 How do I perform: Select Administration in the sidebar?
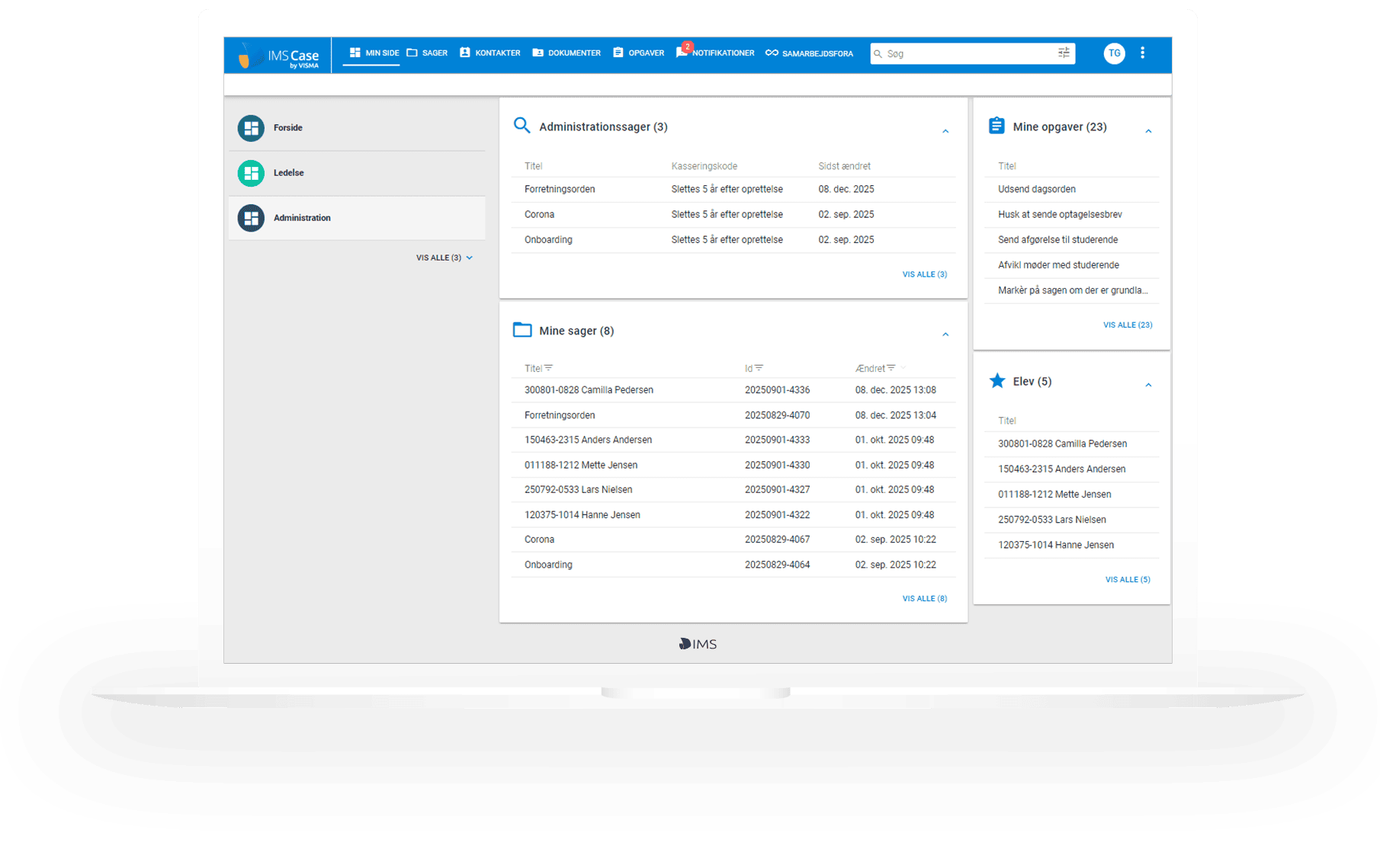click(302, 218)
